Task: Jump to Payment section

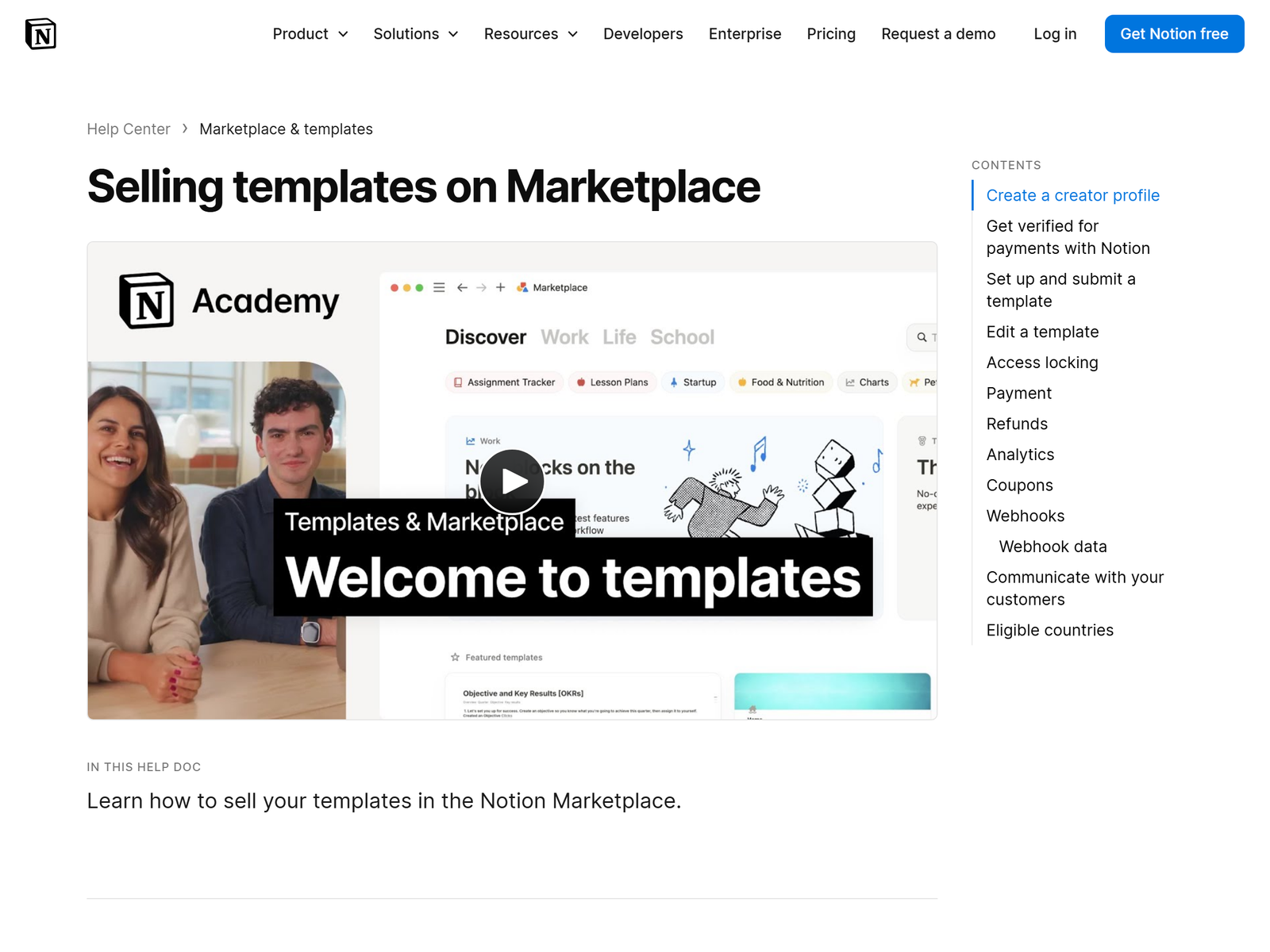Action: click(x=1018, y=393)
